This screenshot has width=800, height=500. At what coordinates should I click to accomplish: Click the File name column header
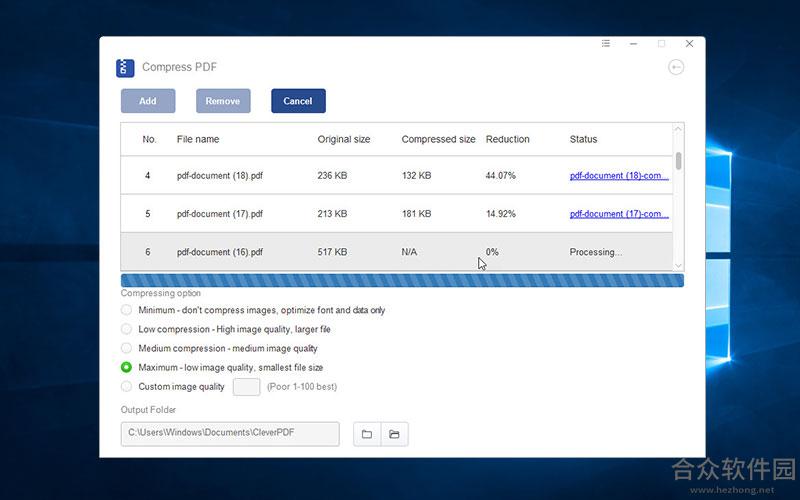pyautogui.click(x=198, y=139)
